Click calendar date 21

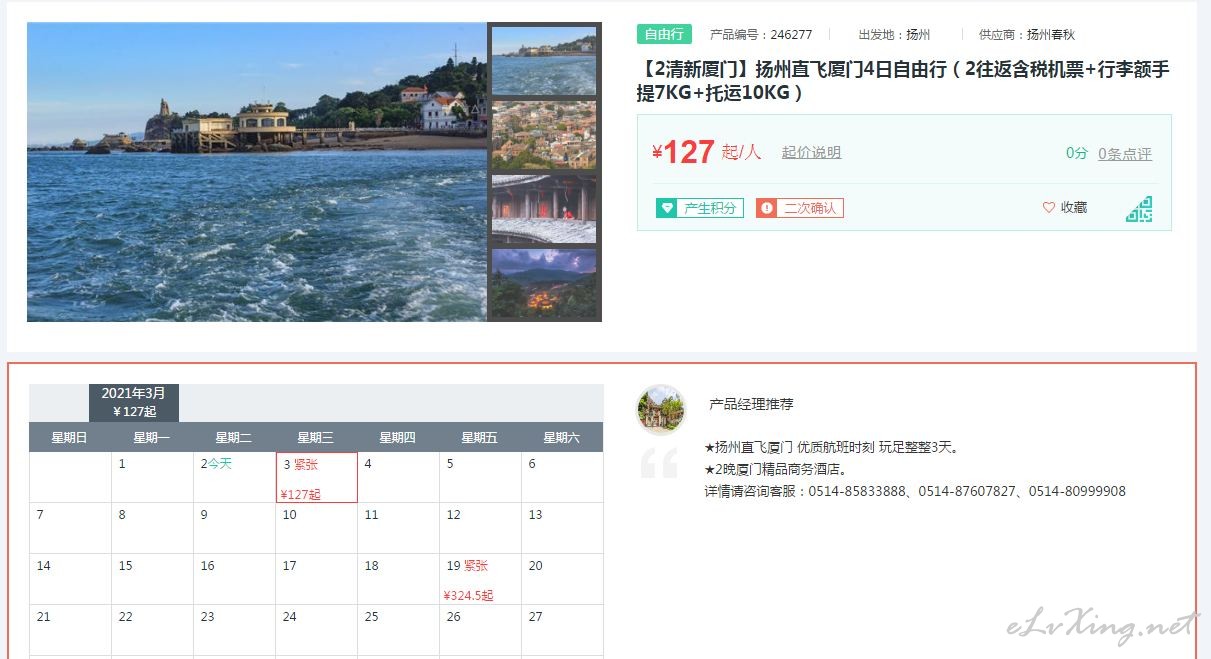[71, 631]
